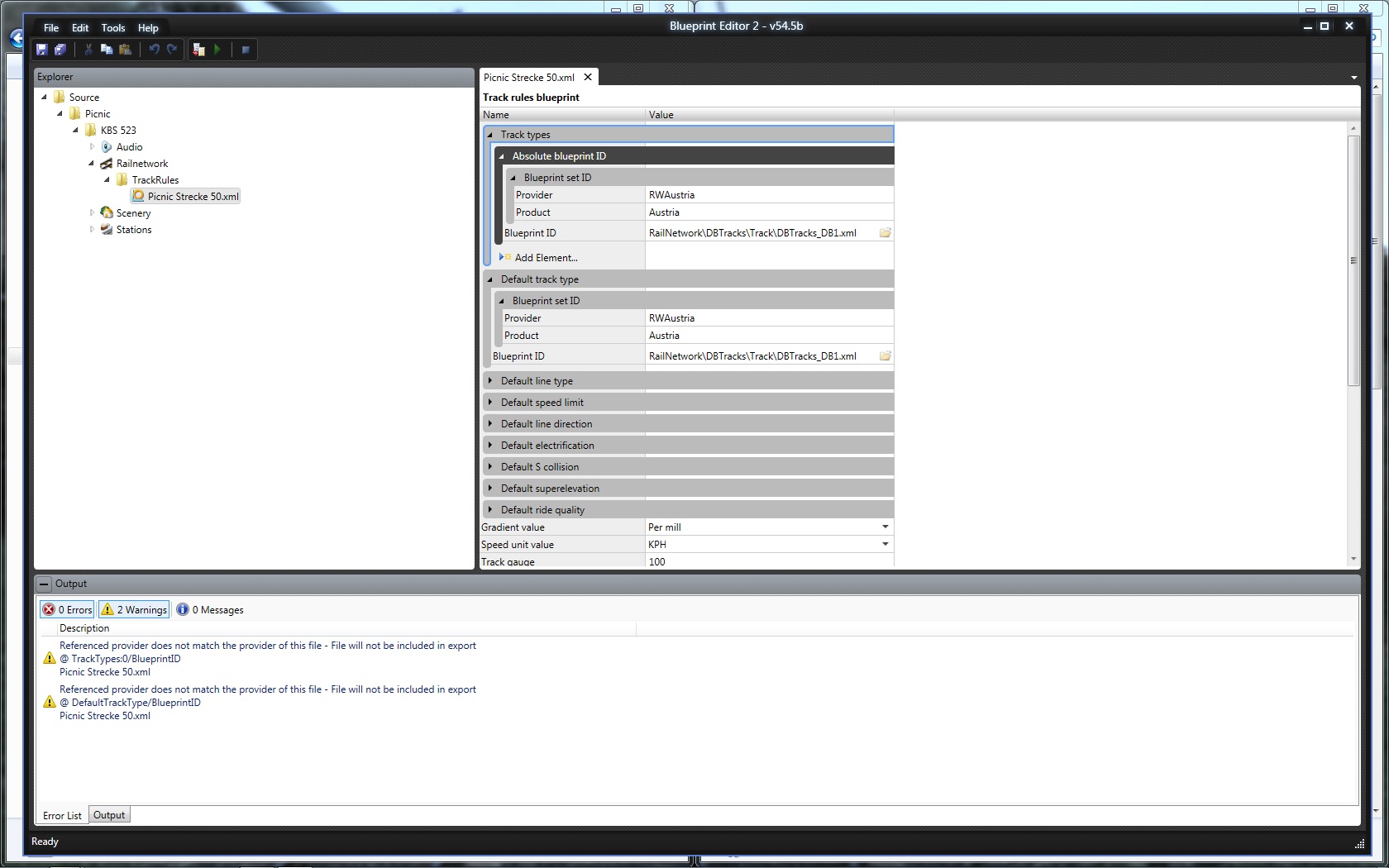Expand the Default electrification section
This screenshot has width=1389, height=868.
point(490,446)
